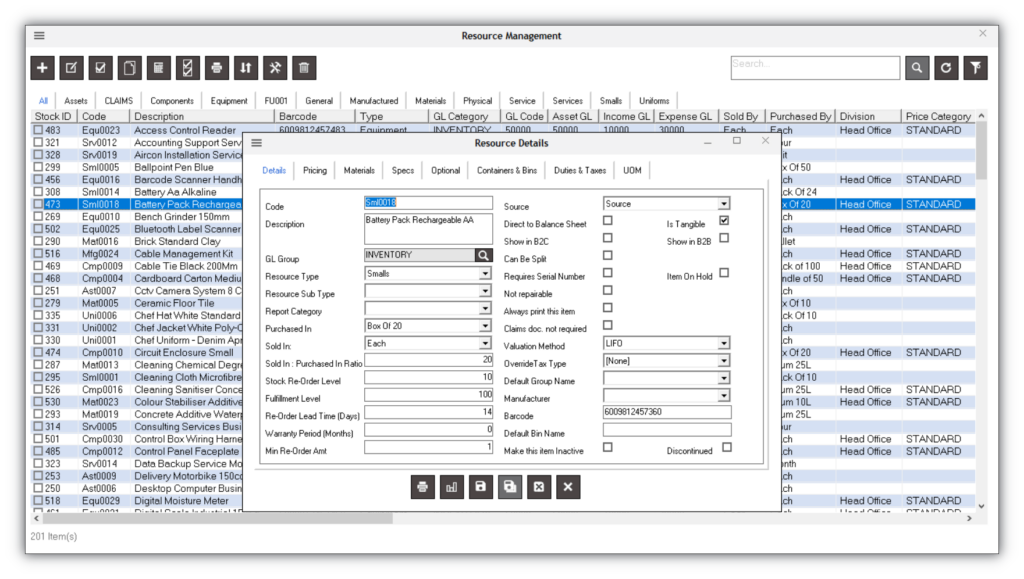Click the save disk icon in Resource Details
The height and width of the screenshot is (579, 1024).
pos(481,487)
